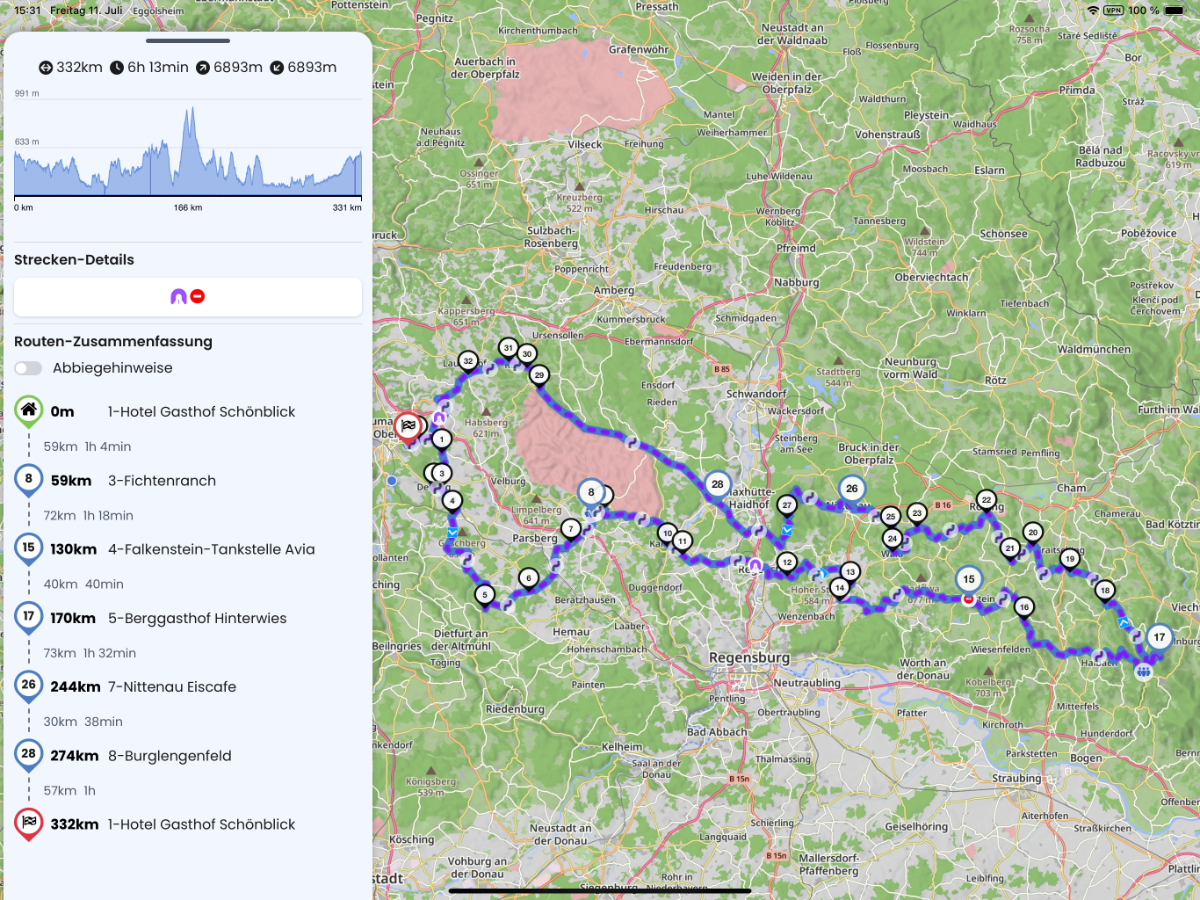Tap the waypoint 28 pin on the map
This screenshot has width=1200, height=900.
point(717,485)
